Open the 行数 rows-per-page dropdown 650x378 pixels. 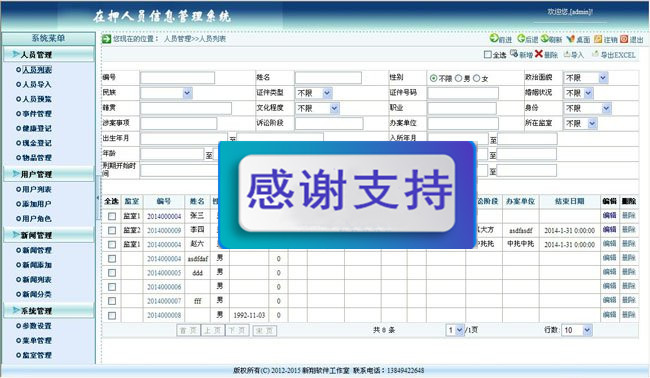(577, 330)
